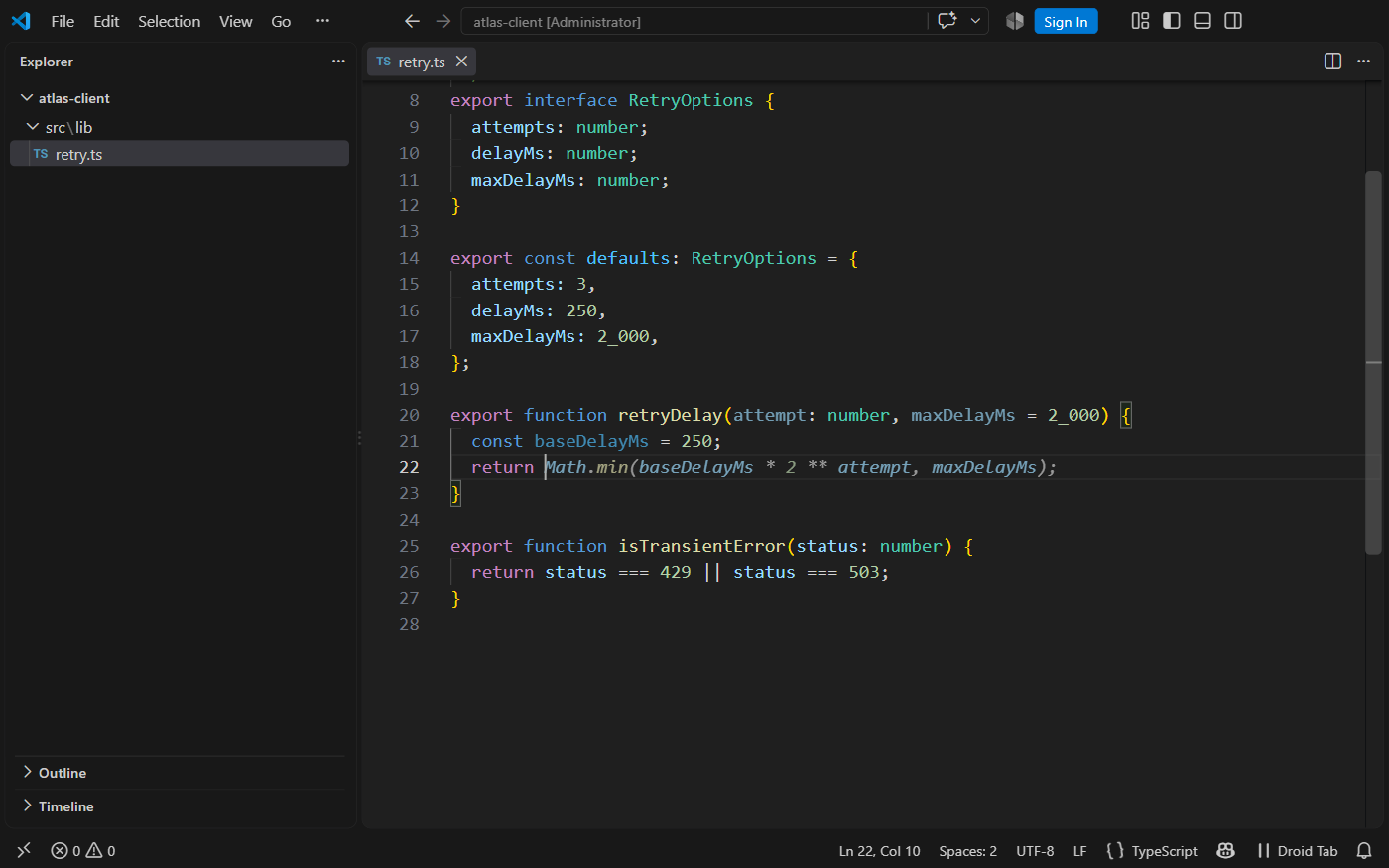Image resolution: width=1389 pixels, height=868 pixels.
Task: Open the remote window icon in status bar
Action: click(x=24, y=850)
